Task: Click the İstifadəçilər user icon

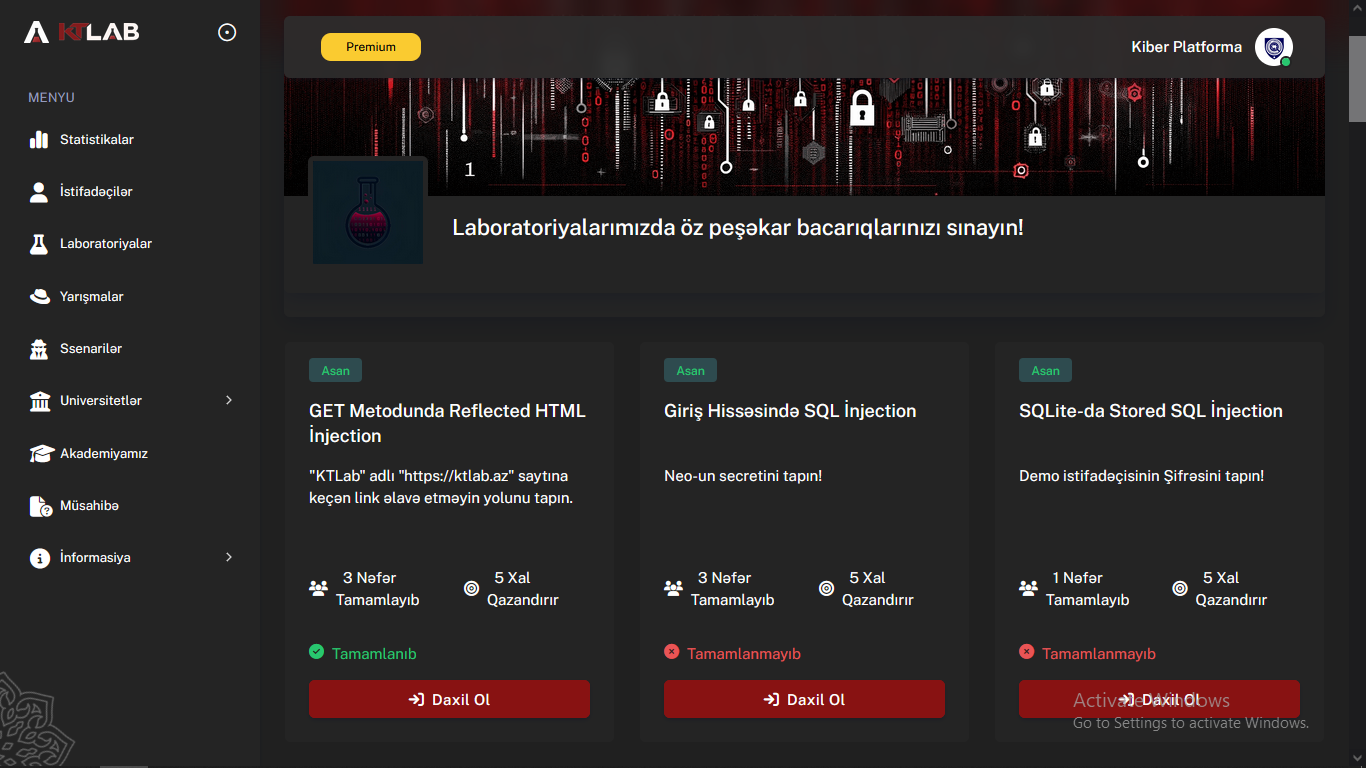Action: [x=39, y=192]
